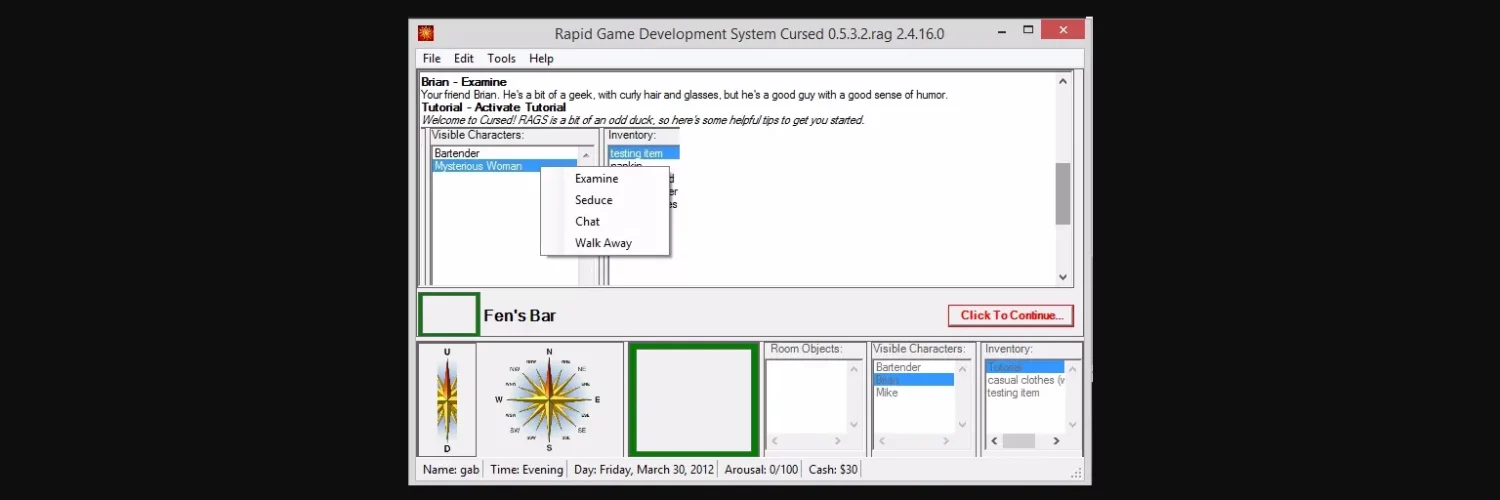Click the large green-bordered portrait box
The width and height of the screenshot is (1500, 500).
[x=692, y=399]
